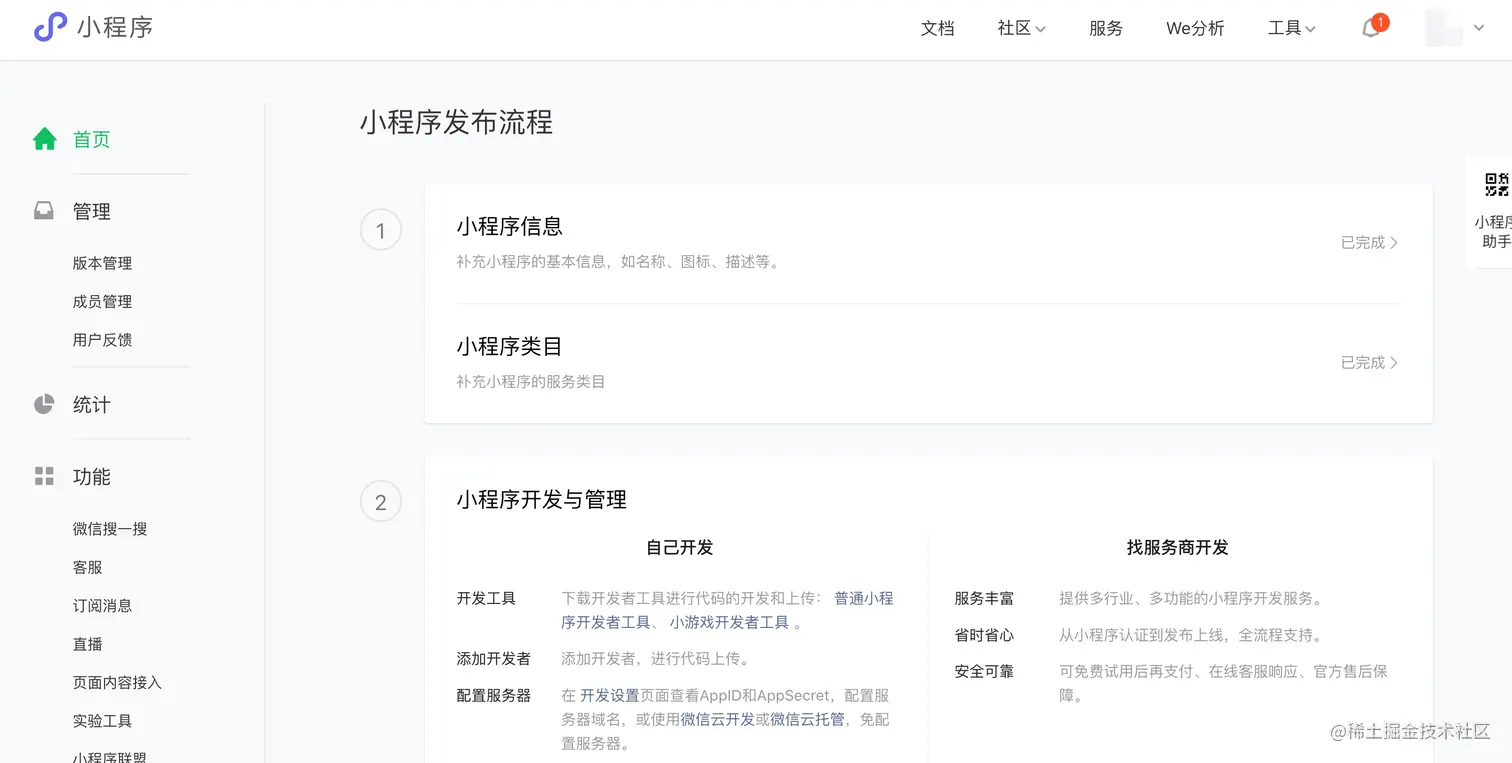Open 服务 in top navigation
Screen dimensions: 1512x763
pyautogui.click(x=1106, y=29)
